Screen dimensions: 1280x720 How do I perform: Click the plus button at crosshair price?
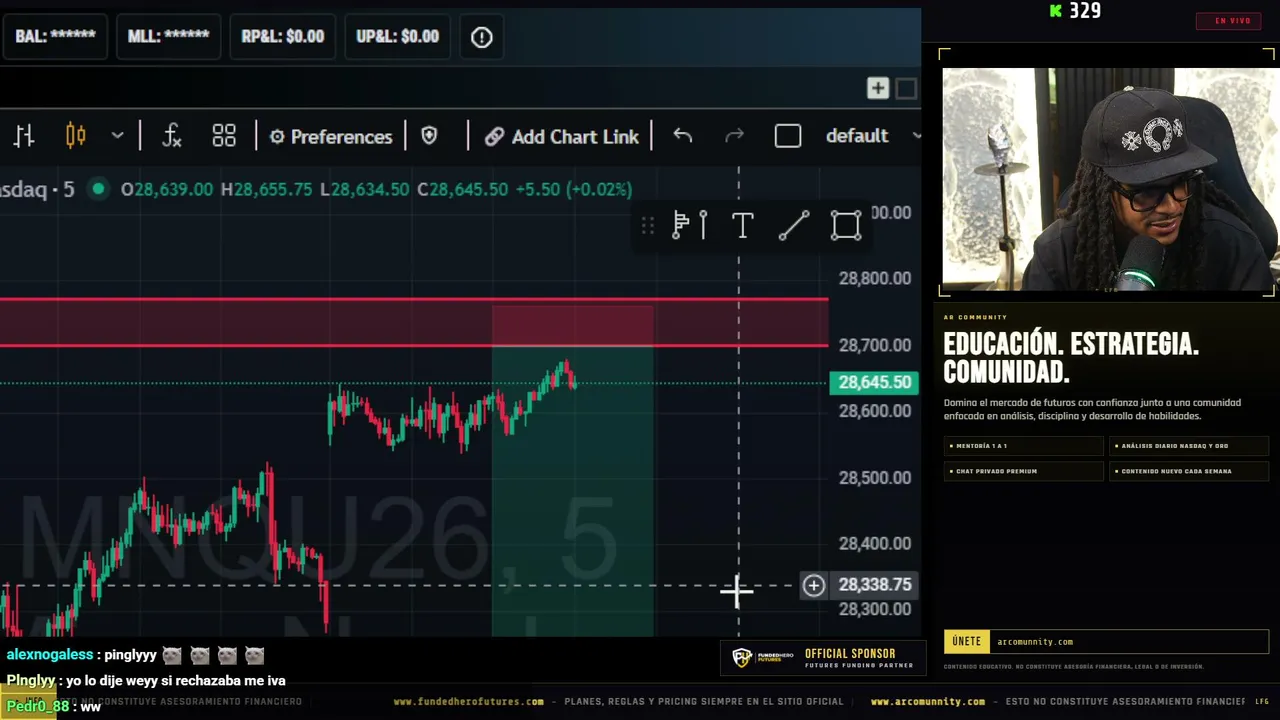(813, 586)
